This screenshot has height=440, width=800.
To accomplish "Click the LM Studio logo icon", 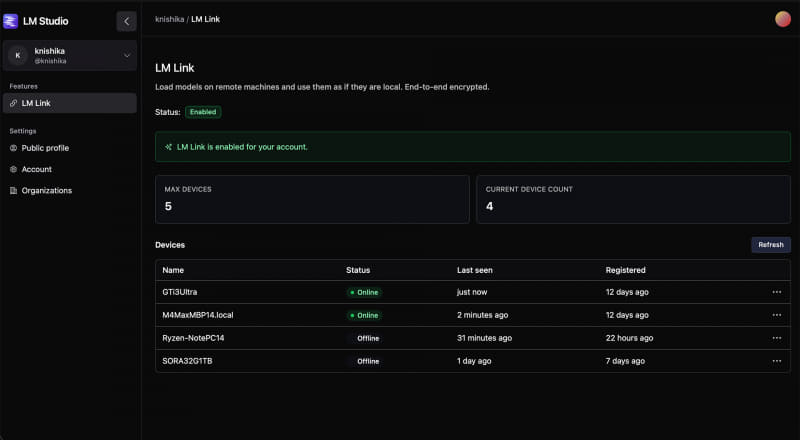I will click(11, 21).
